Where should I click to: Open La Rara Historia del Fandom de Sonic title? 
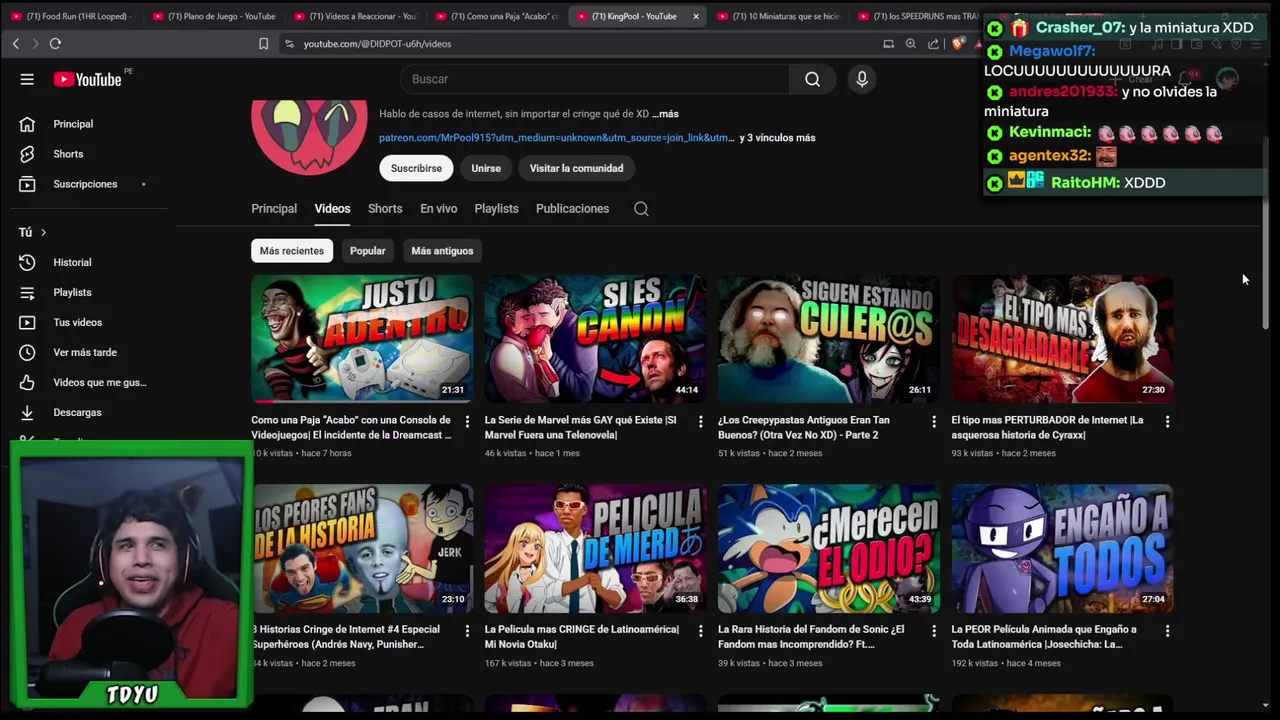(811, 636)
